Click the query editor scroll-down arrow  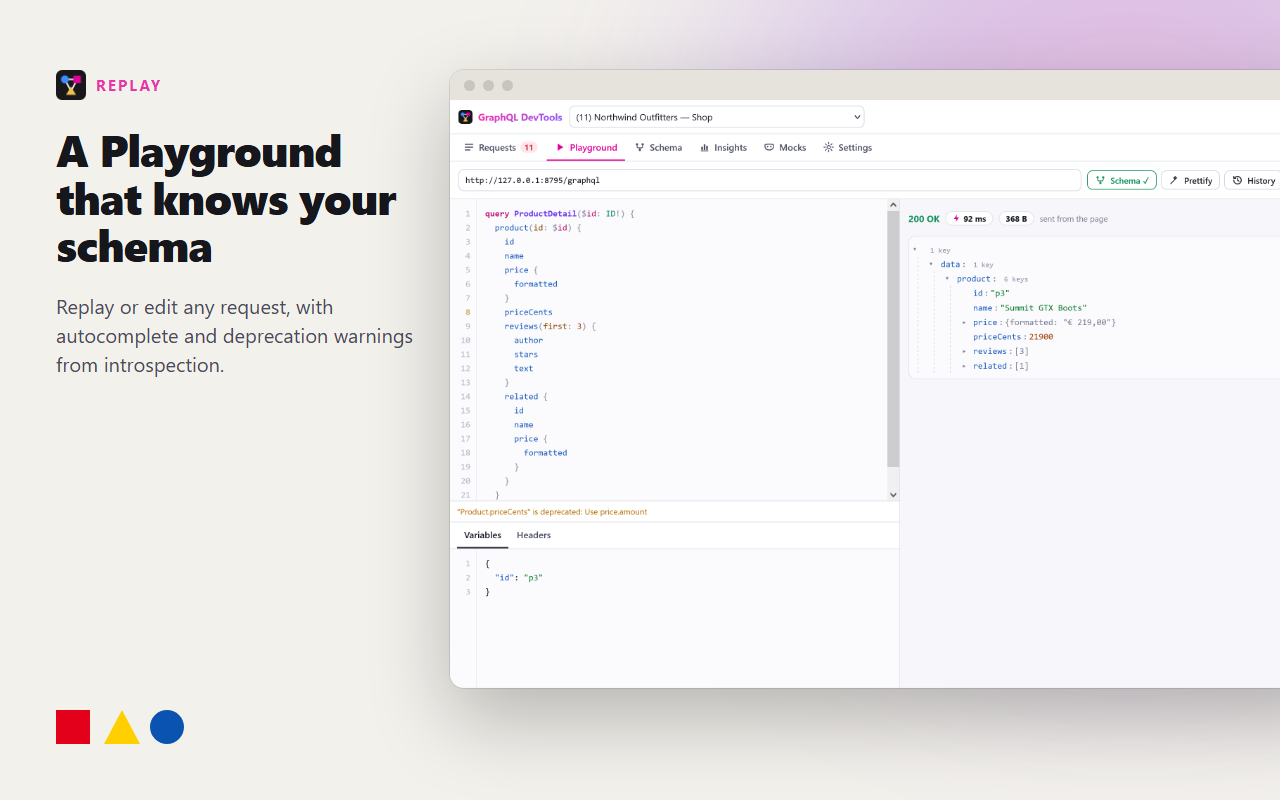pos(893,494)
